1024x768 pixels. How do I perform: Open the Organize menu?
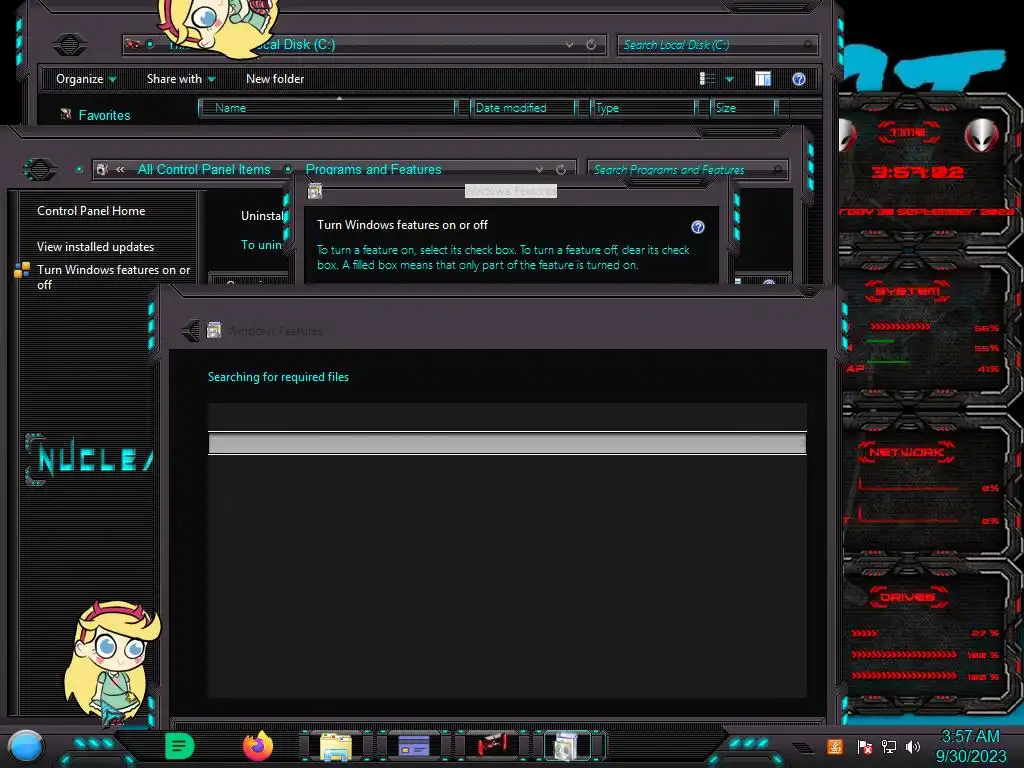[86, 79]
